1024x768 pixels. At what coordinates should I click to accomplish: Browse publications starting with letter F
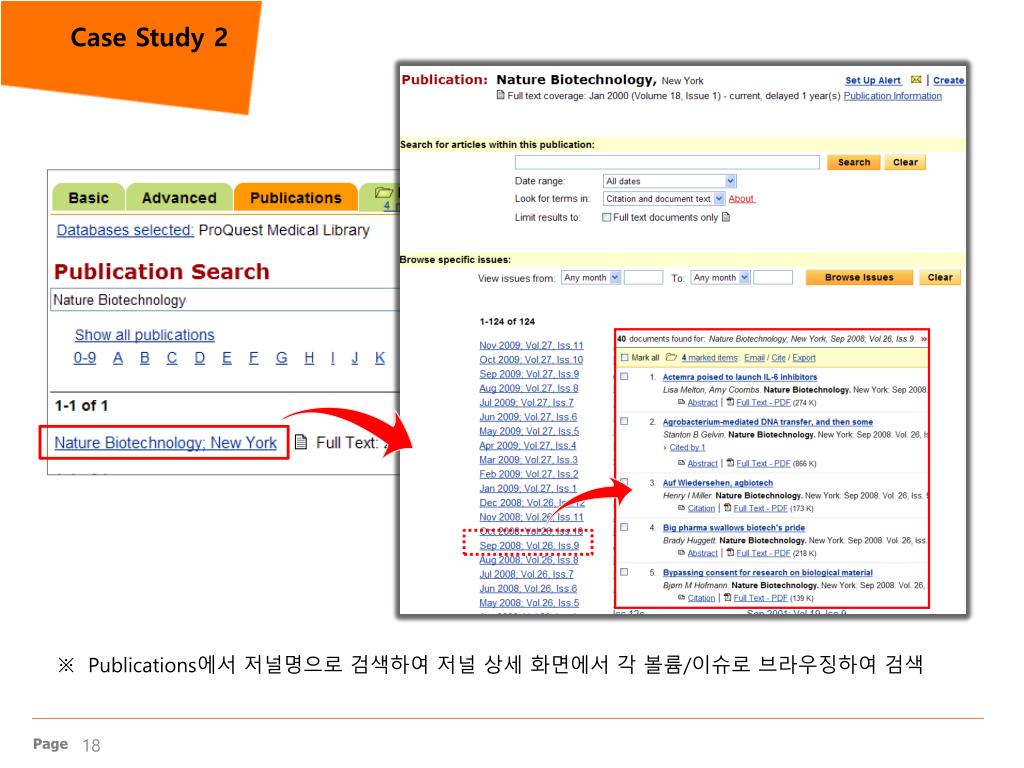[x=253, y=358]
